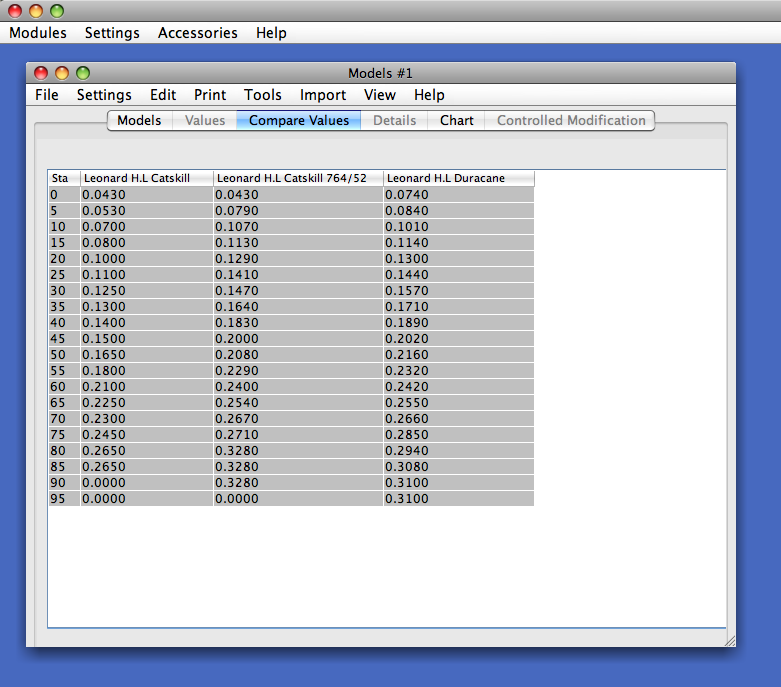Switch to the Details tab
The image size is (781, 687).
(x=394, y=121)
